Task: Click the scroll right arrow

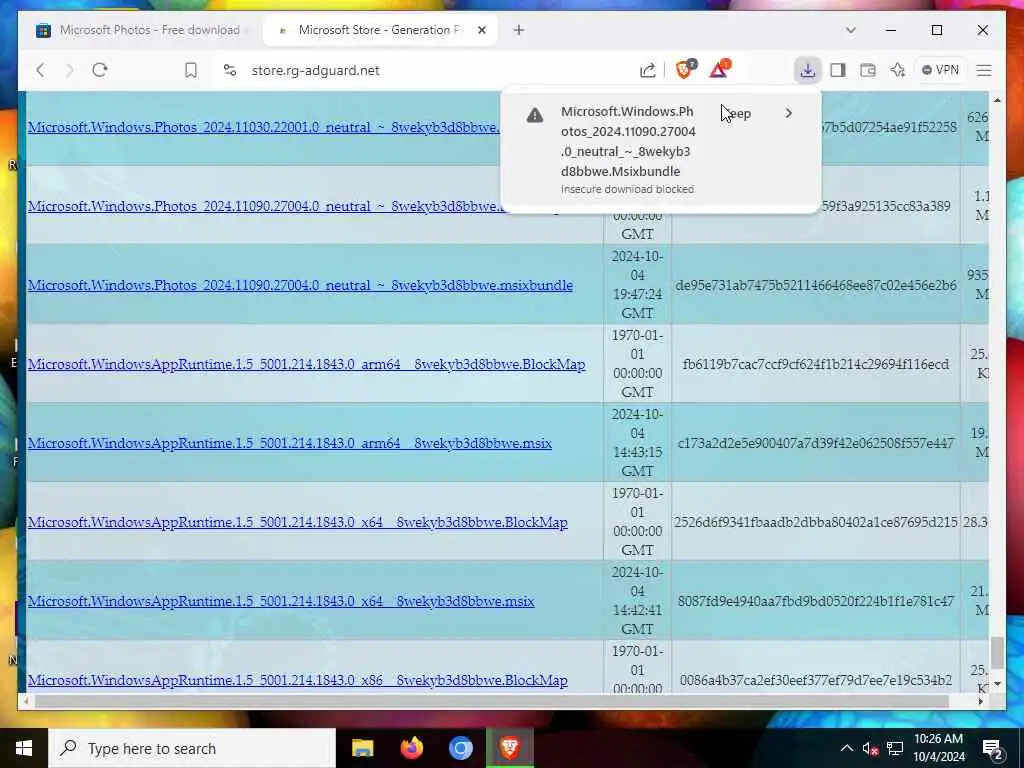Action: [x=981, y=701]
